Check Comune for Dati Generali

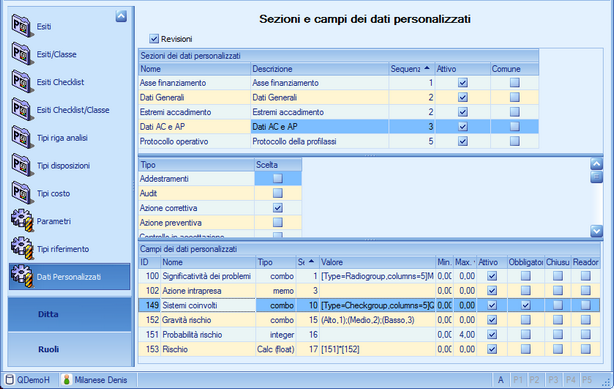coord(515,97)
